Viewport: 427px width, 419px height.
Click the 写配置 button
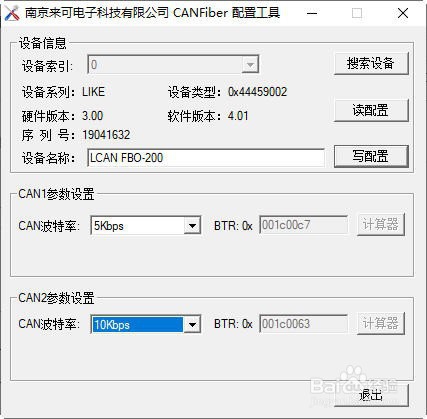[x=371, y=156]
